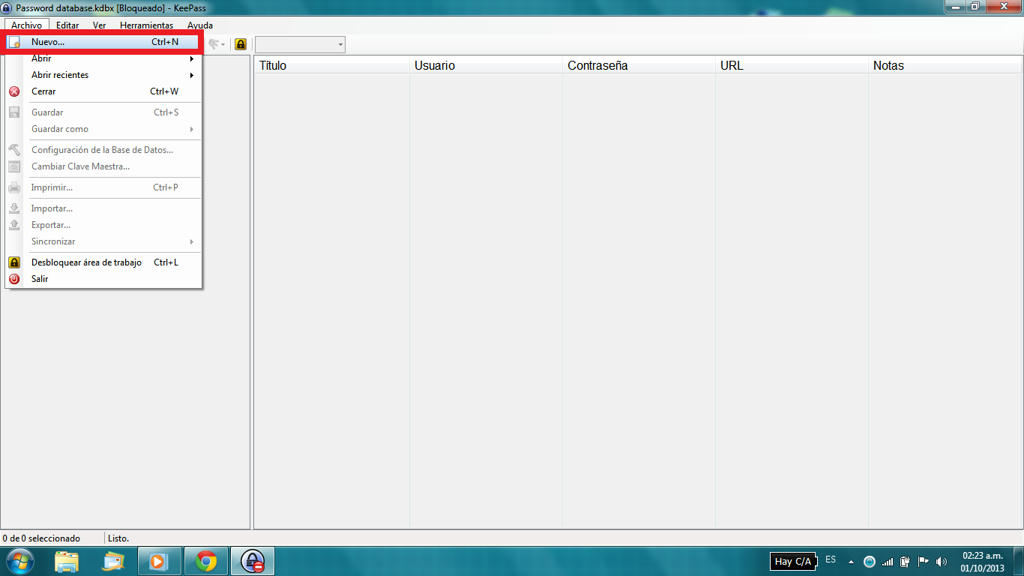
Task: Expand the Abrir recientes submenu
Action: click(104, 75)
